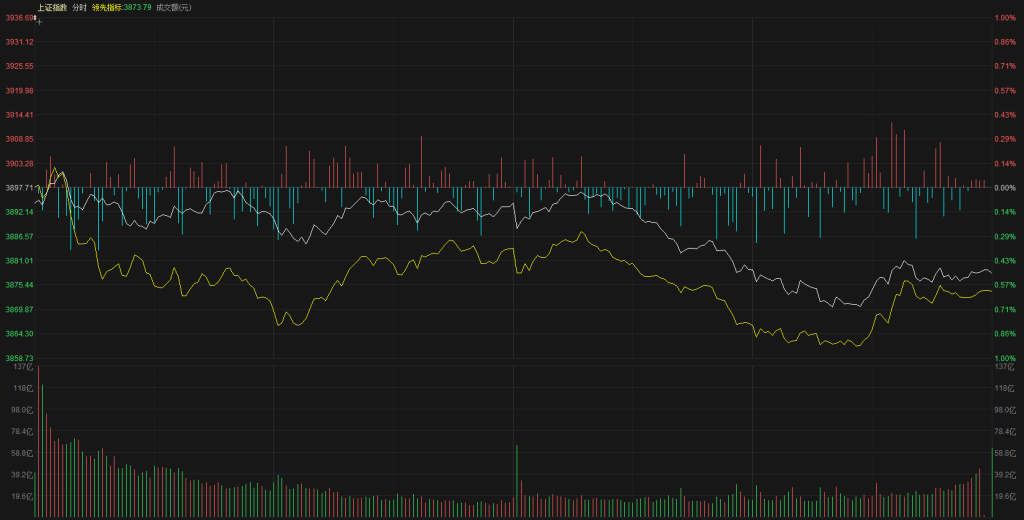
Task: Click the 领先指标 leading indicator label
Action: pos(105,7)
